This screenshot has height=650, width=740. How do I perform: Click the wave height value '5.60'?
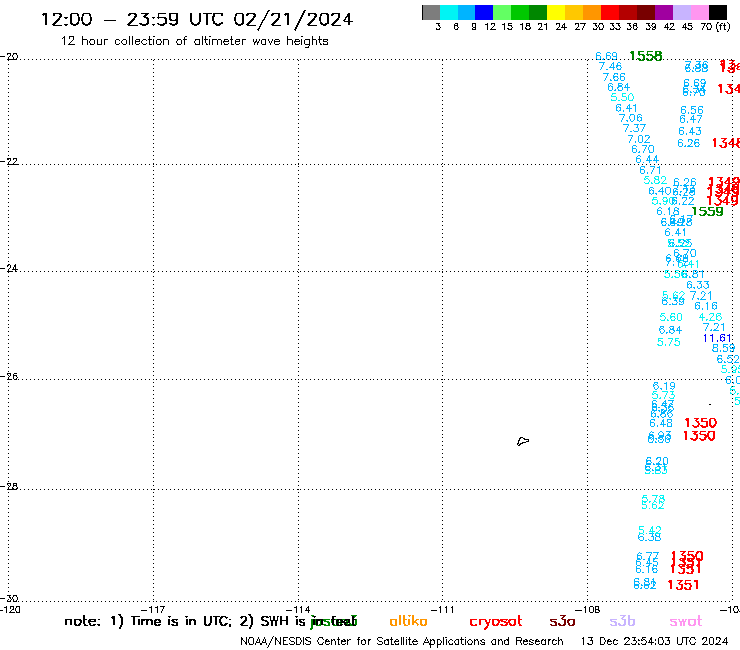(x=671, y=317)
